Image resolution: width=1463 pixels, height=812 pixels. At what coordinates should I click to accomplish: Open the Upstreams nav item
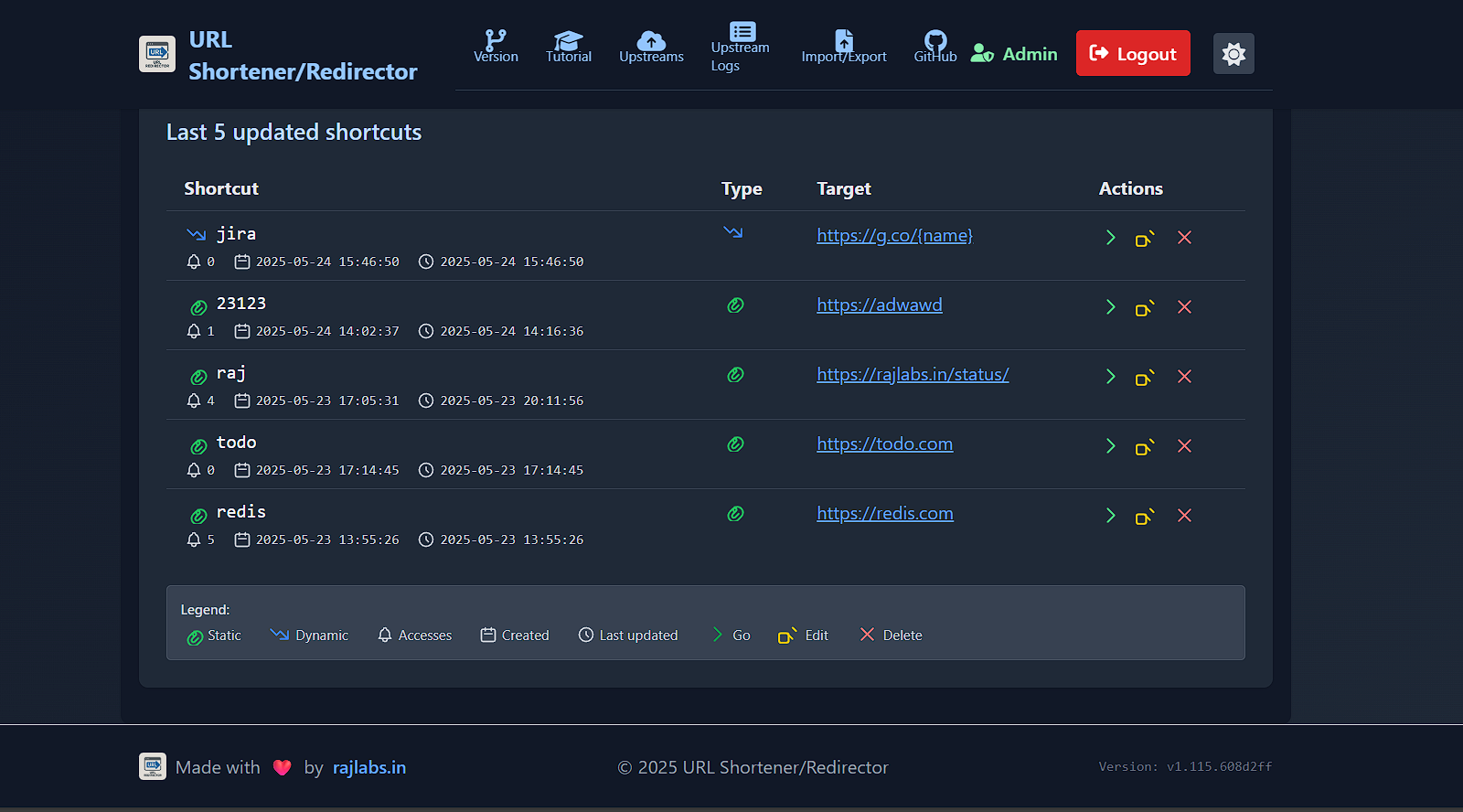[x=651, y=46]
